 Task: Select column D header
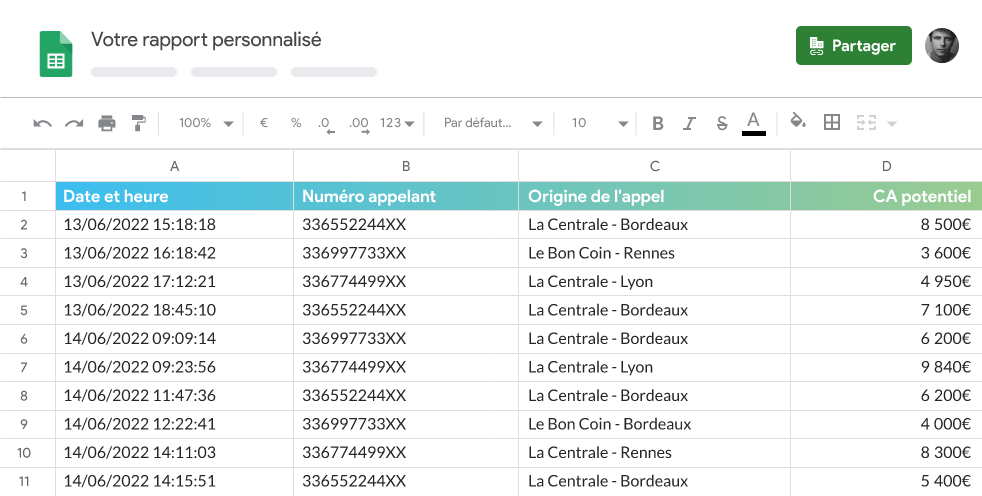point(886,166)
